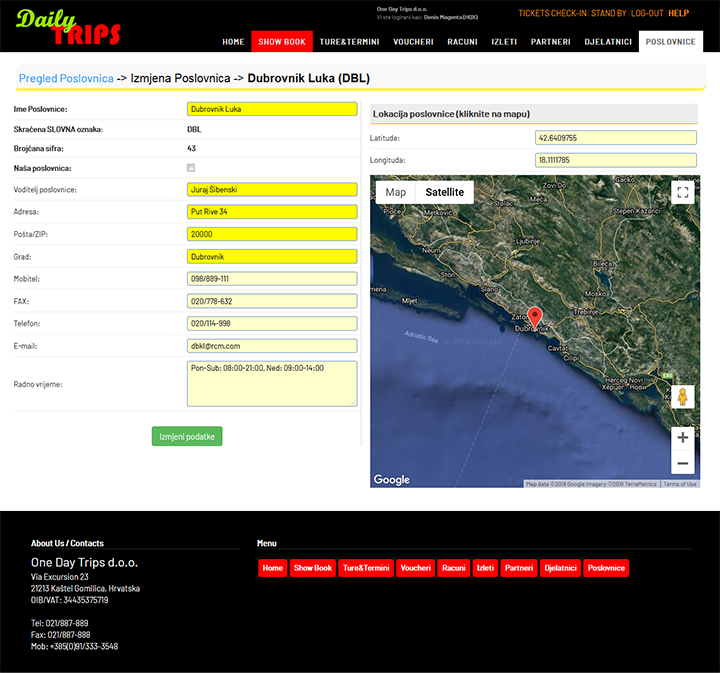720x673 pixels.
Task: Click the LOG-OUT link
Action: tap(647, 14)
